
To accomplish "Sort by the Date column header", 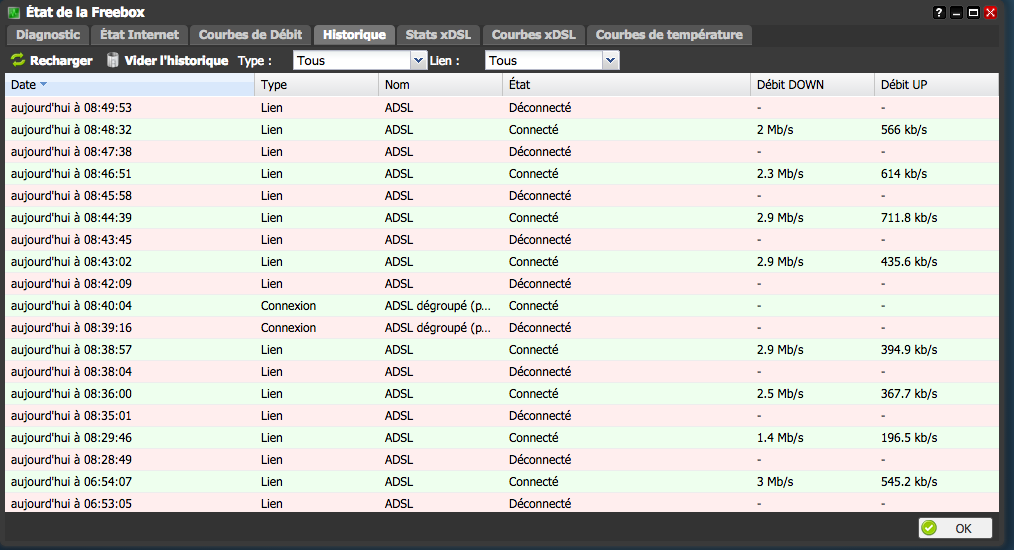I will click(130, 85).
